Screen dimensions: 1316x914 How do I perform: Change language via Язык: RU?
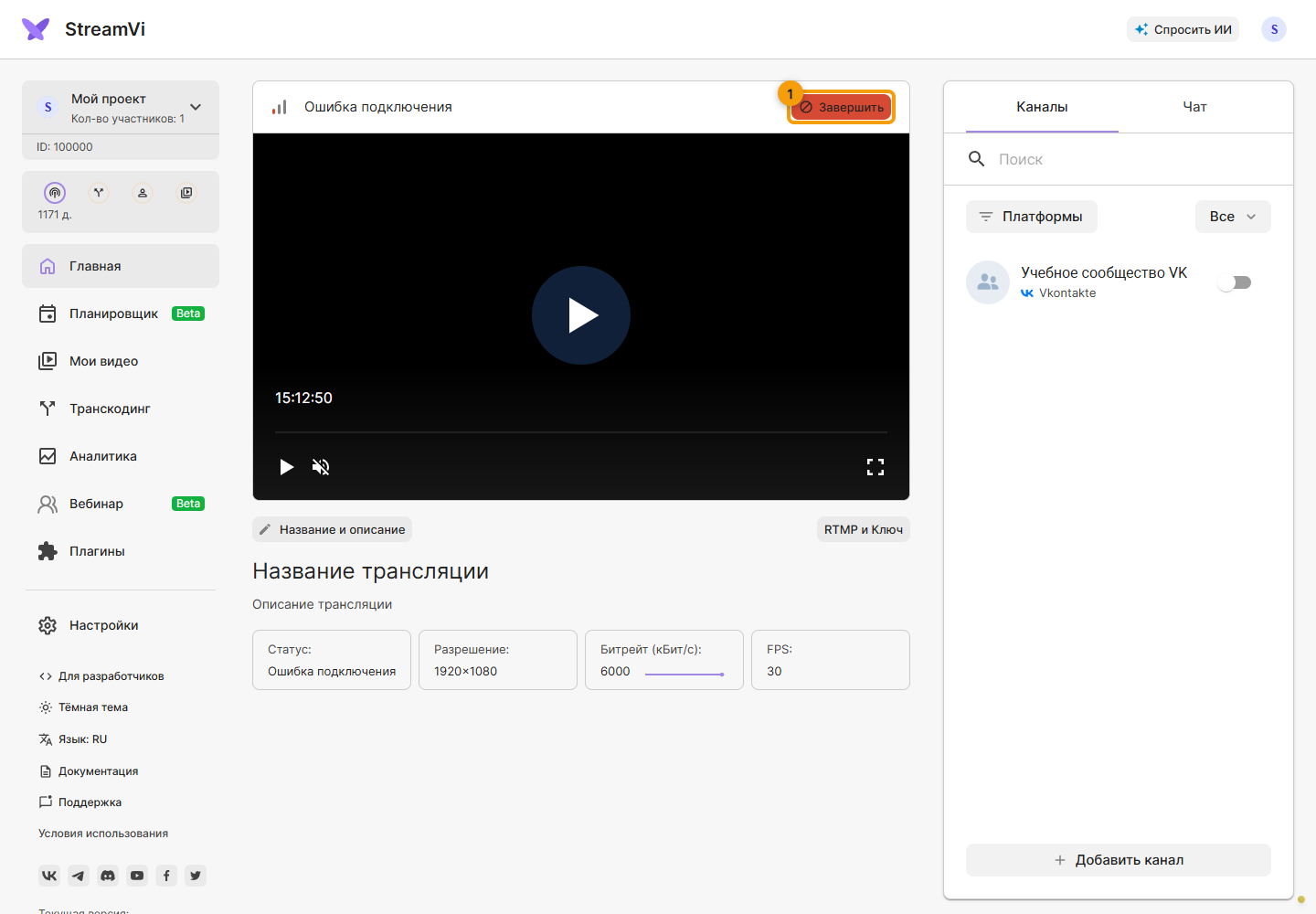(73, 739)
